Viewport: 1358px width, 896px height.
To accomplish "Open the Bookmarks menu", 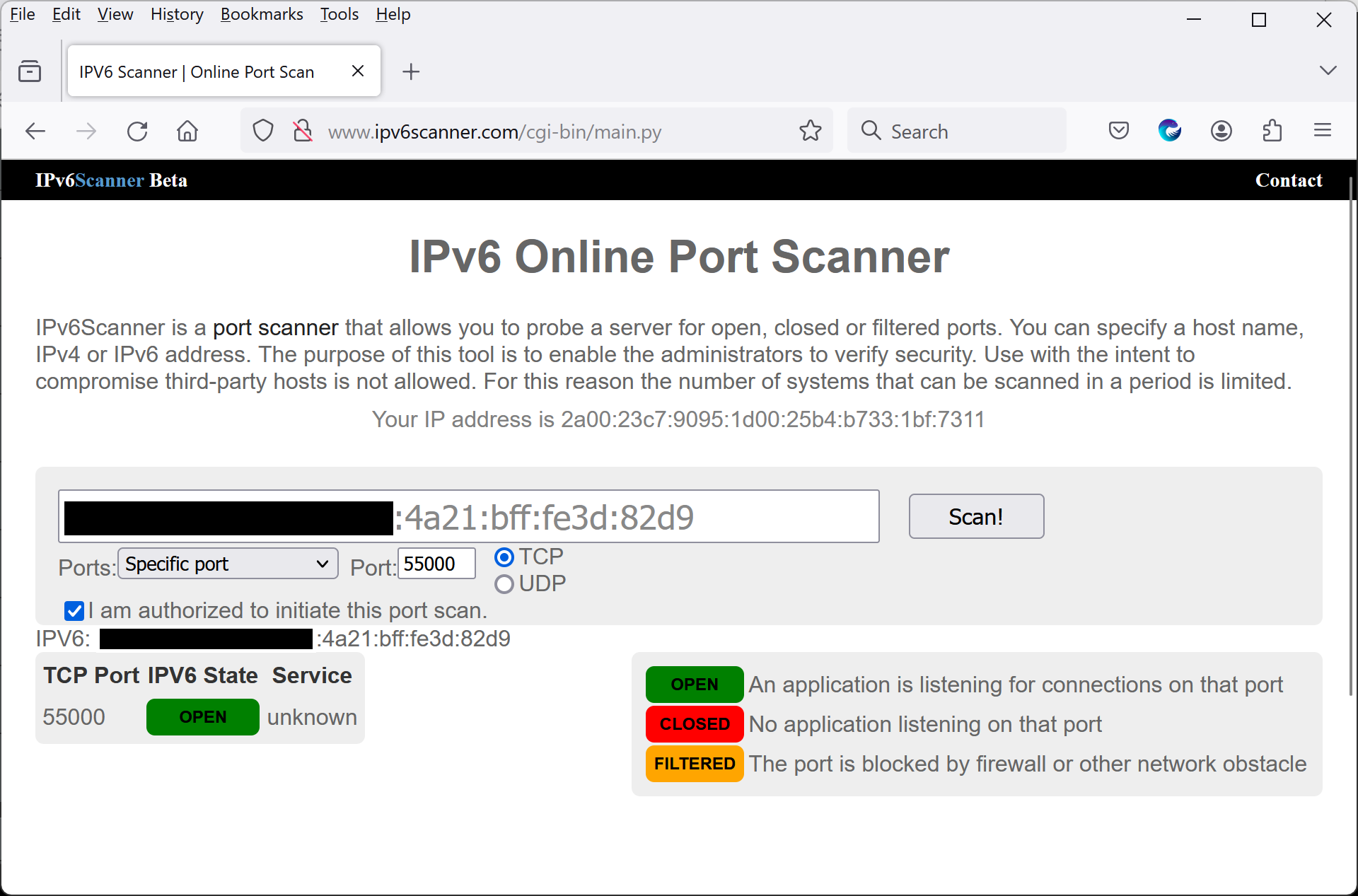I will point(262,14).
